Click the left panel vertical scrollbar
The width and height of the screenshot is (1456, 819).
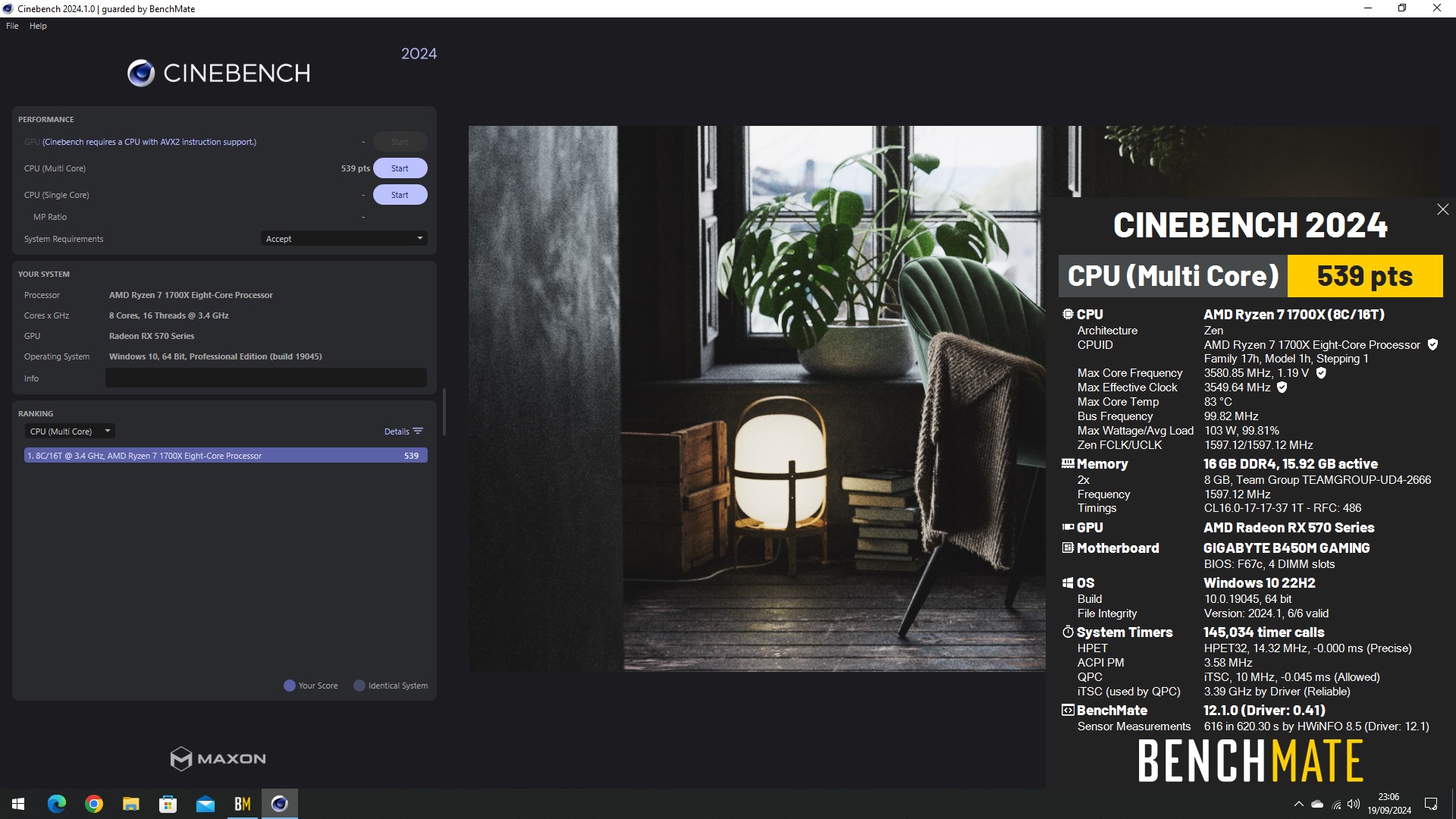click(x=444, y=412)
